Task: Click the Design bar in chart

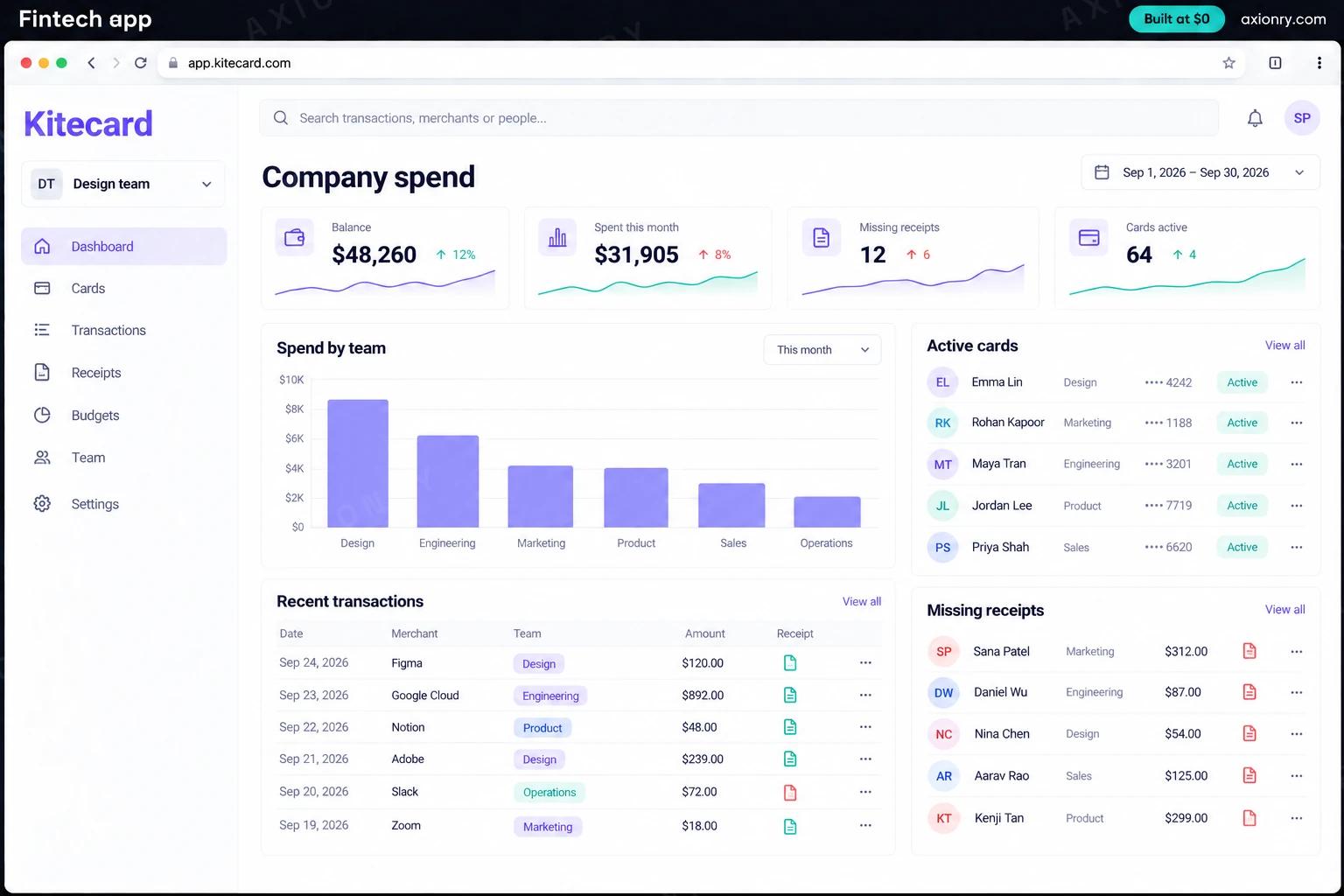Action: [358, 464]
